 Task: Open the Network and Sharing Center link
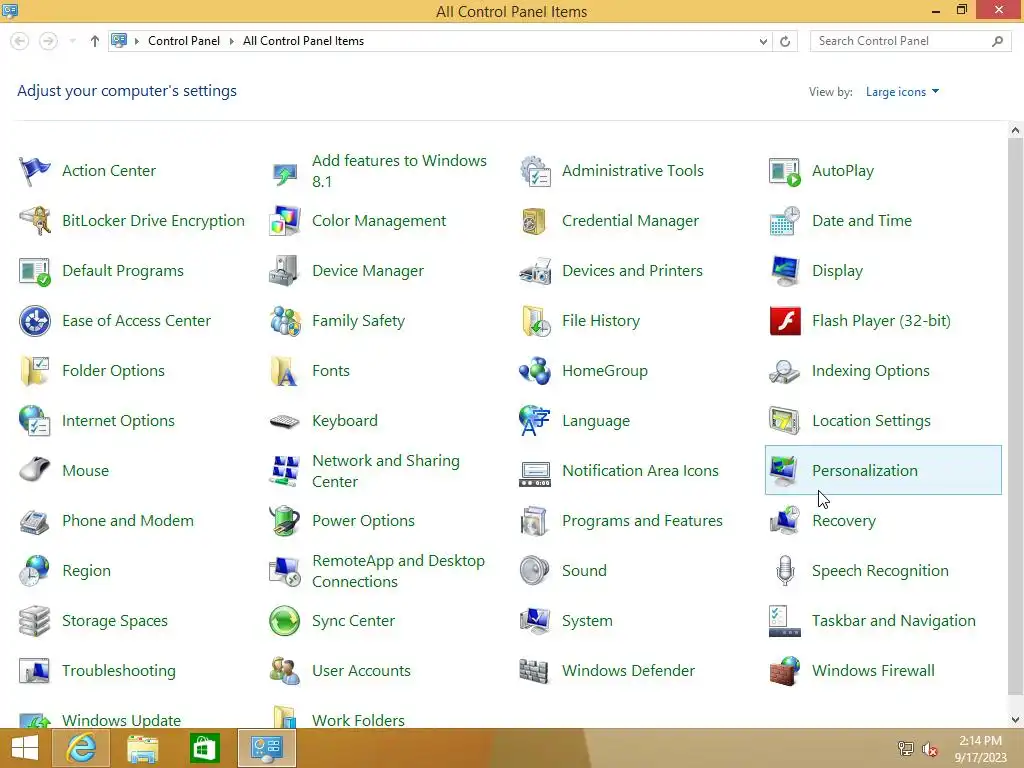pyautogui.click(x=386, y=471)
